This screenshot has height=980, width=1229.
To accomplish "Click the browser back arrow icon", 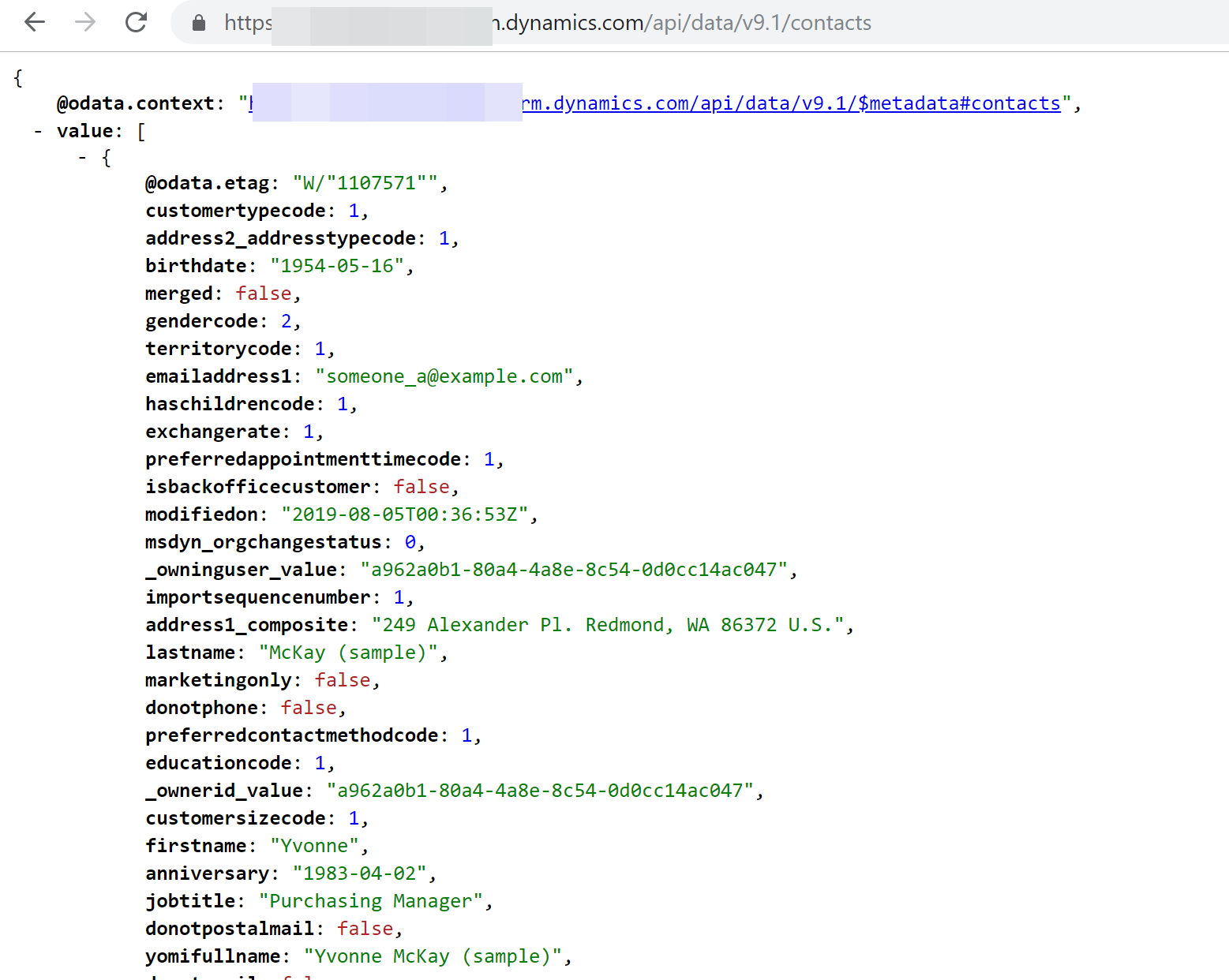I will click(34, 22).
